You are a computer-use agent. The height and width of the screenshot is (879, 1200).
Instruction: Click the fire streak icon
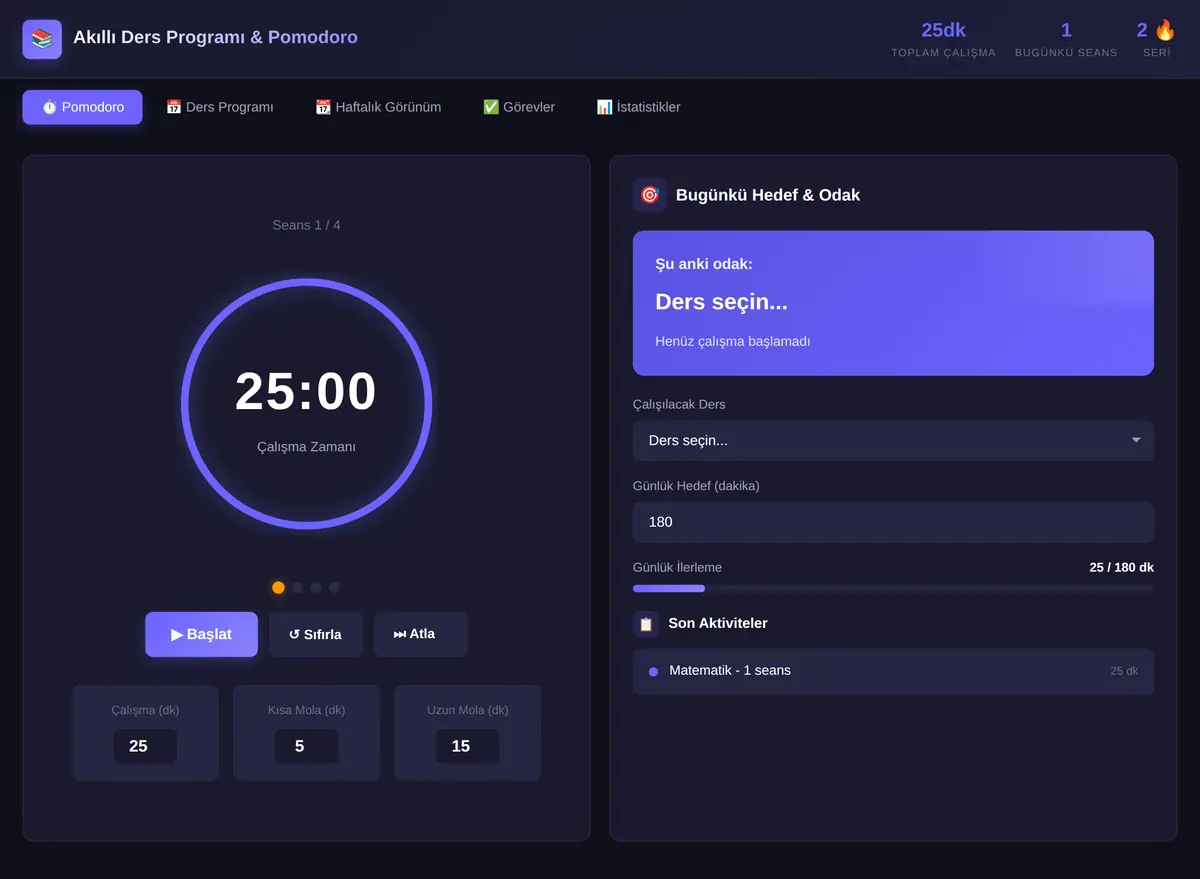click(x=1165, y=30)
